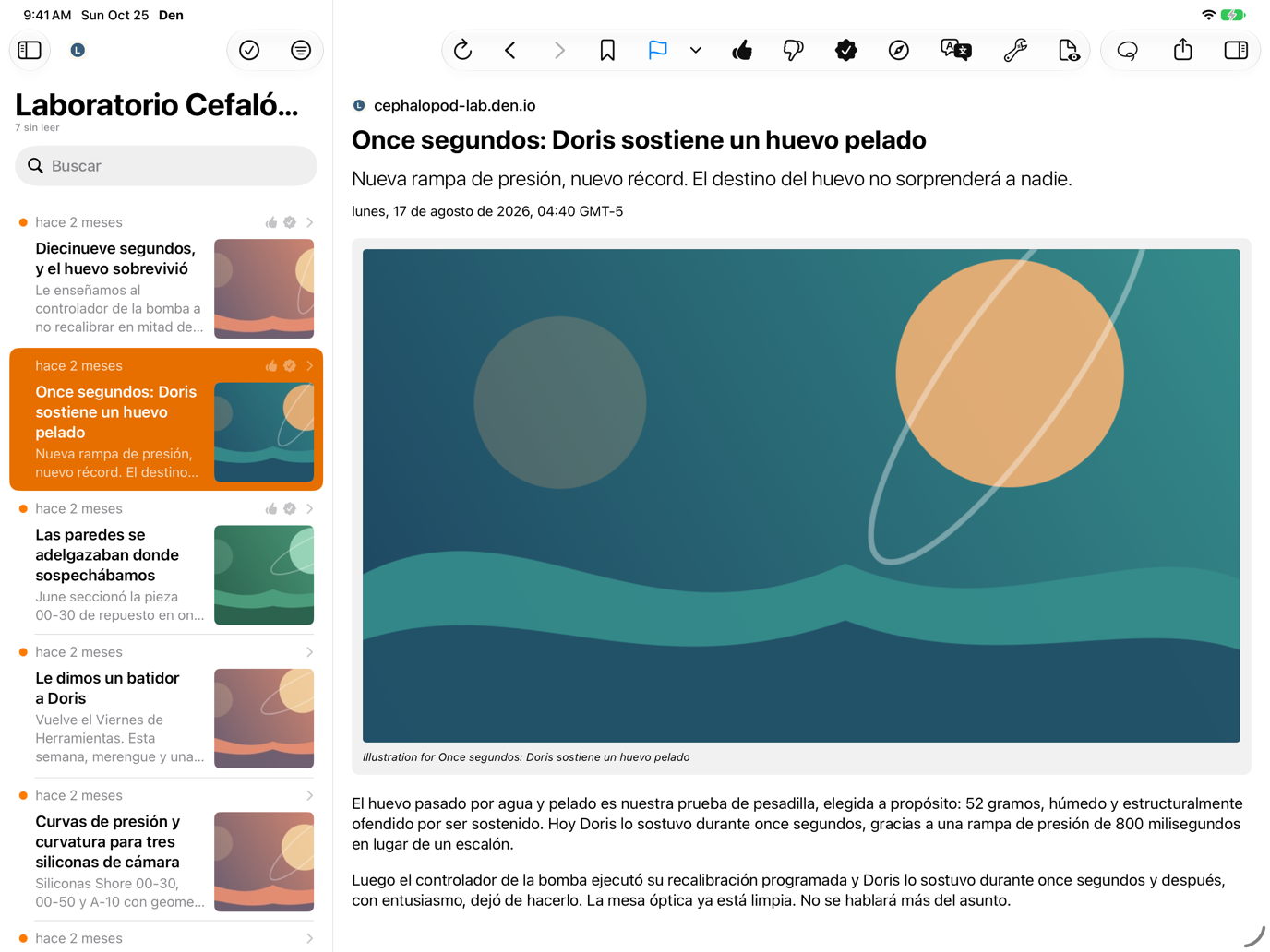This screenshot has height=952, width=1270.
Task: Go forward with the right arrow
Action: pyautogui.click(x=559, y=50)
